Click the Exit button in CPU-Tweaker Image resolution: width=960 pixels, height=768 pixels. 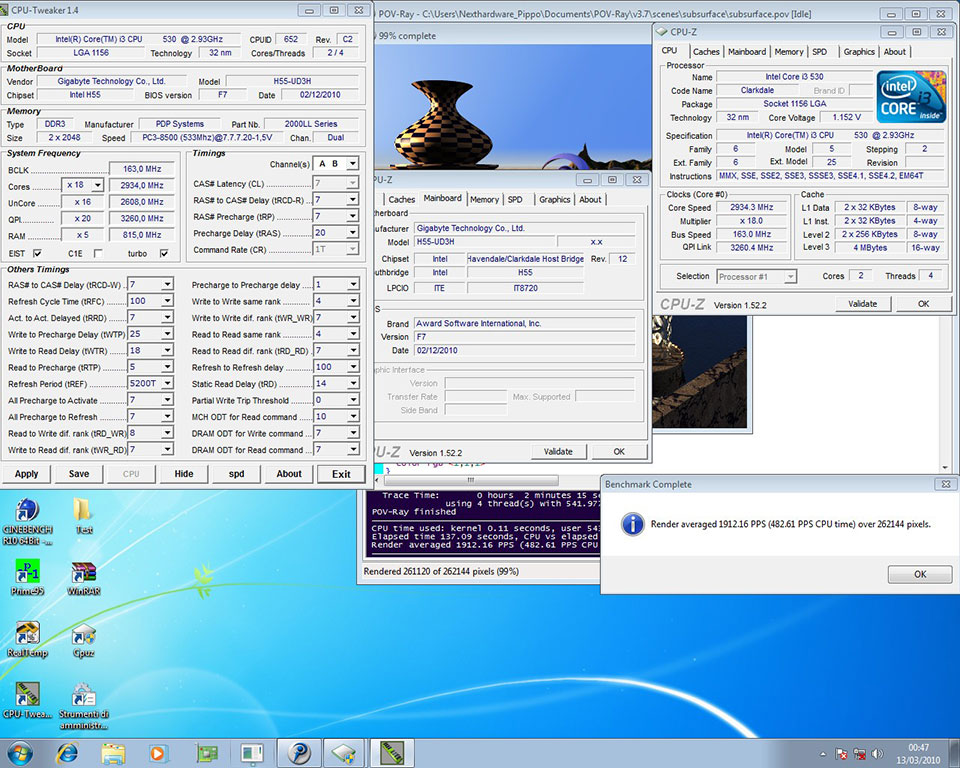click(x=341, y=474)
